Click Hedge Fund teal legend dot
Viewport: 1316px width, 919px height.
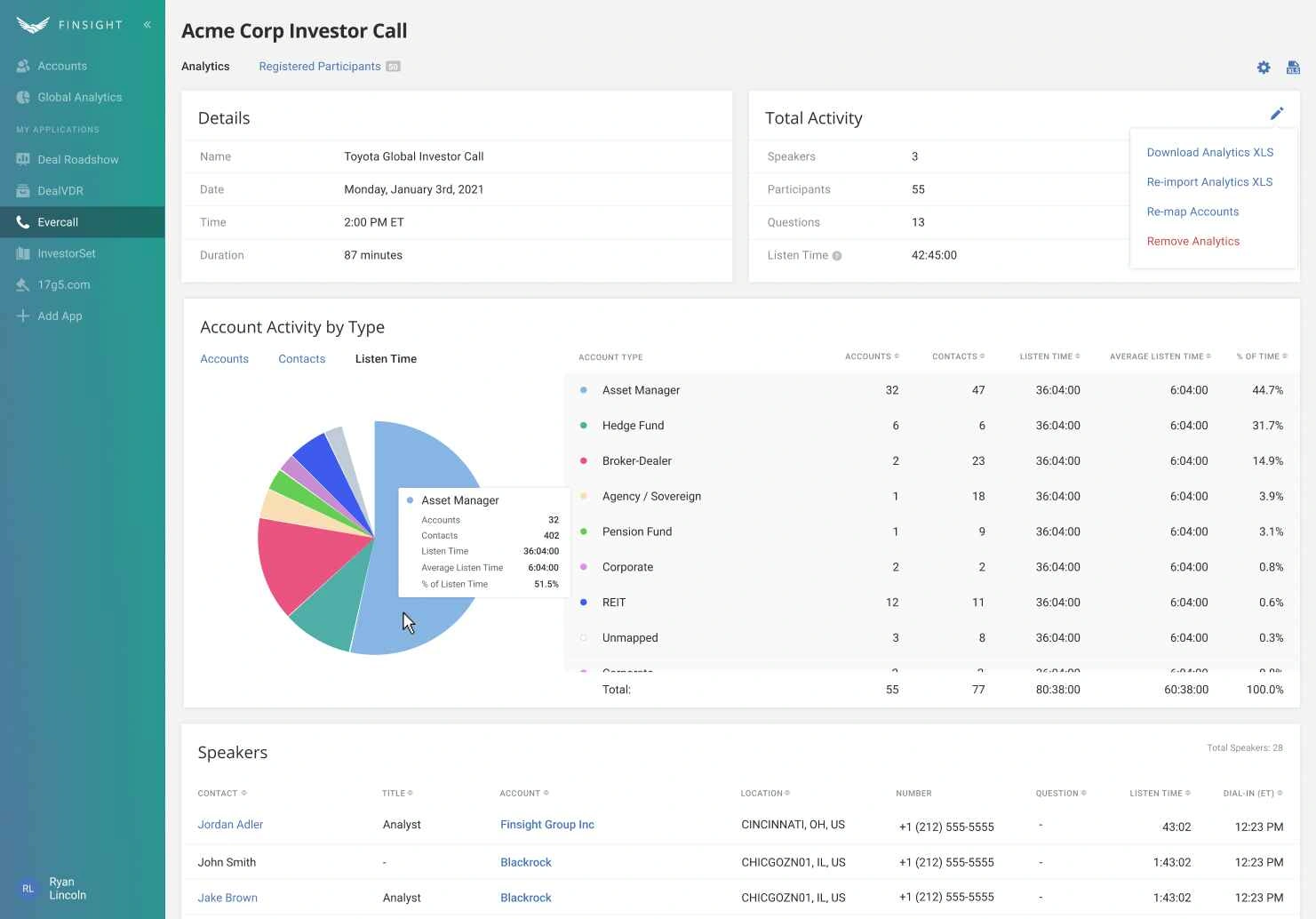tap(583, 426)
